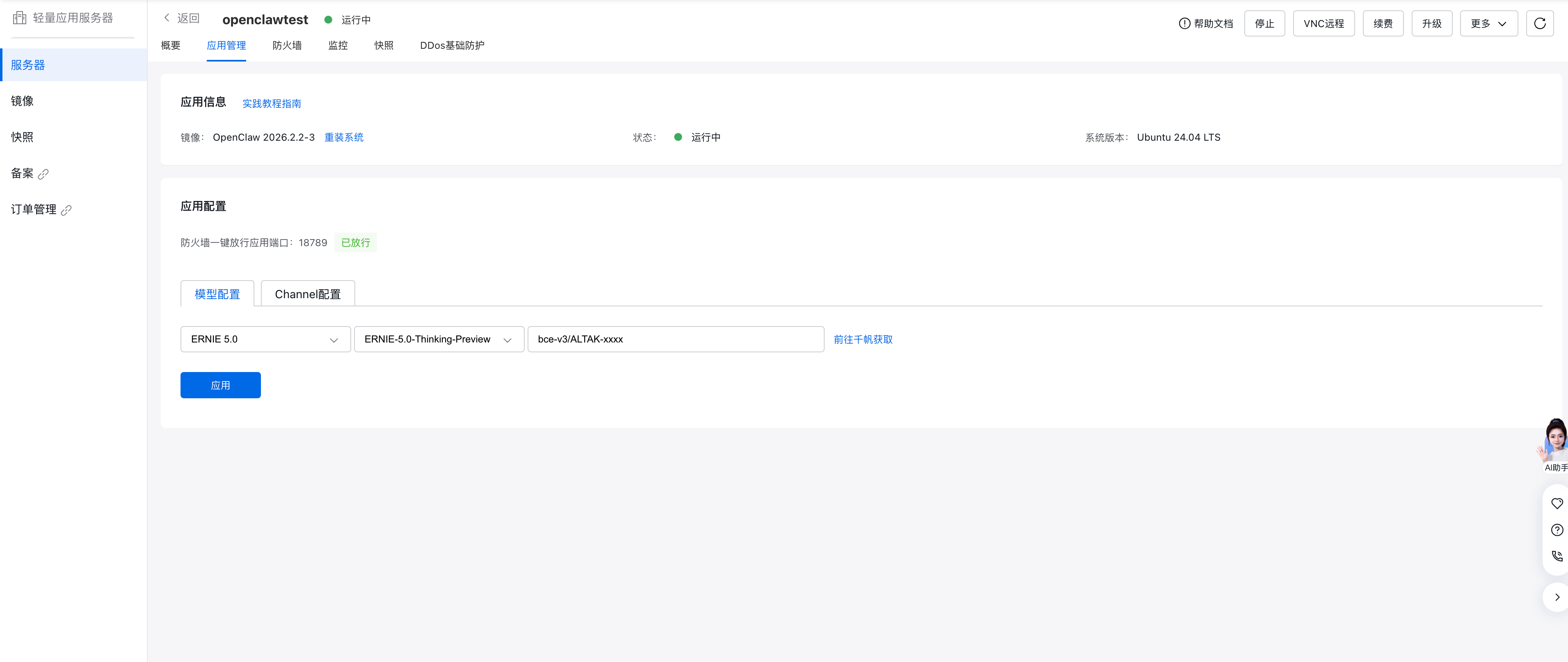Image resolution: width=1568 pixels, height=662 pixels.
Task: Select the 监控 tab
Action: coord(338,46)
